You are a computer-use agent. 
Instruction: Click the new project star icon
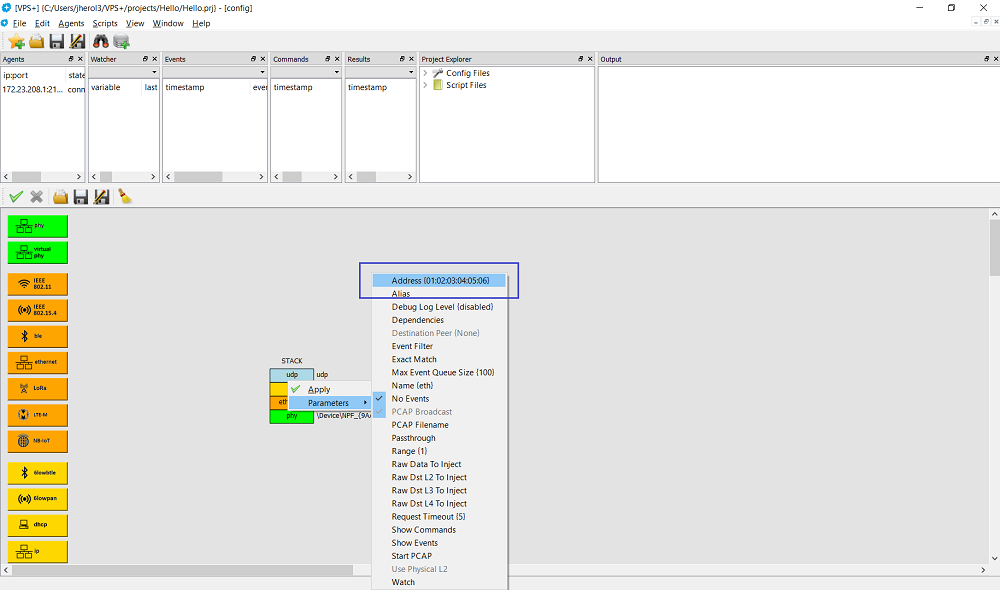[16, 41]
